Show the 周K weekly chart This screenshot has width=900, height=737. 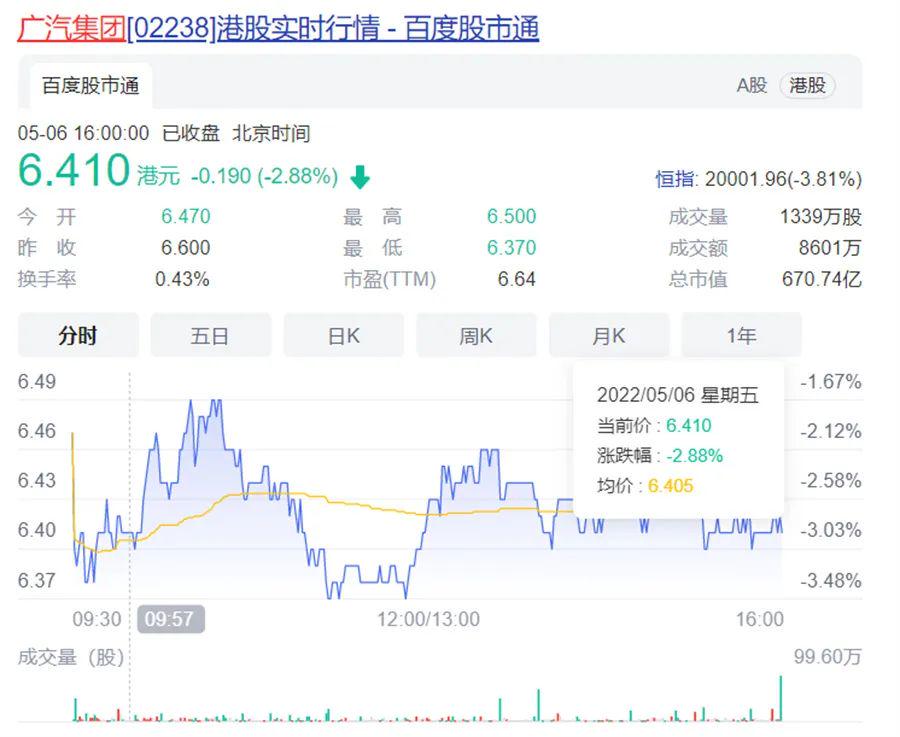(476, 336)
